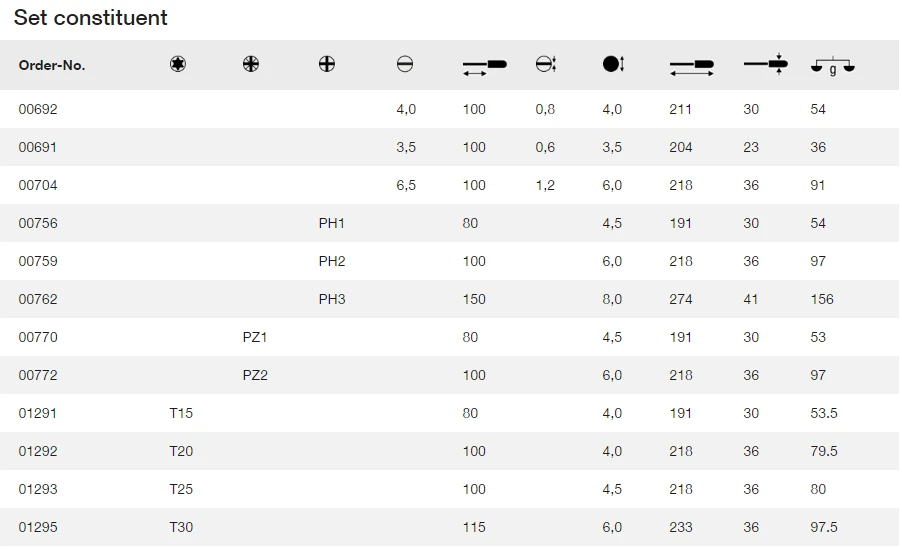Viewport: 902px width, 549px height.
Task: Click the PZ1 cell
Action: 255,337
